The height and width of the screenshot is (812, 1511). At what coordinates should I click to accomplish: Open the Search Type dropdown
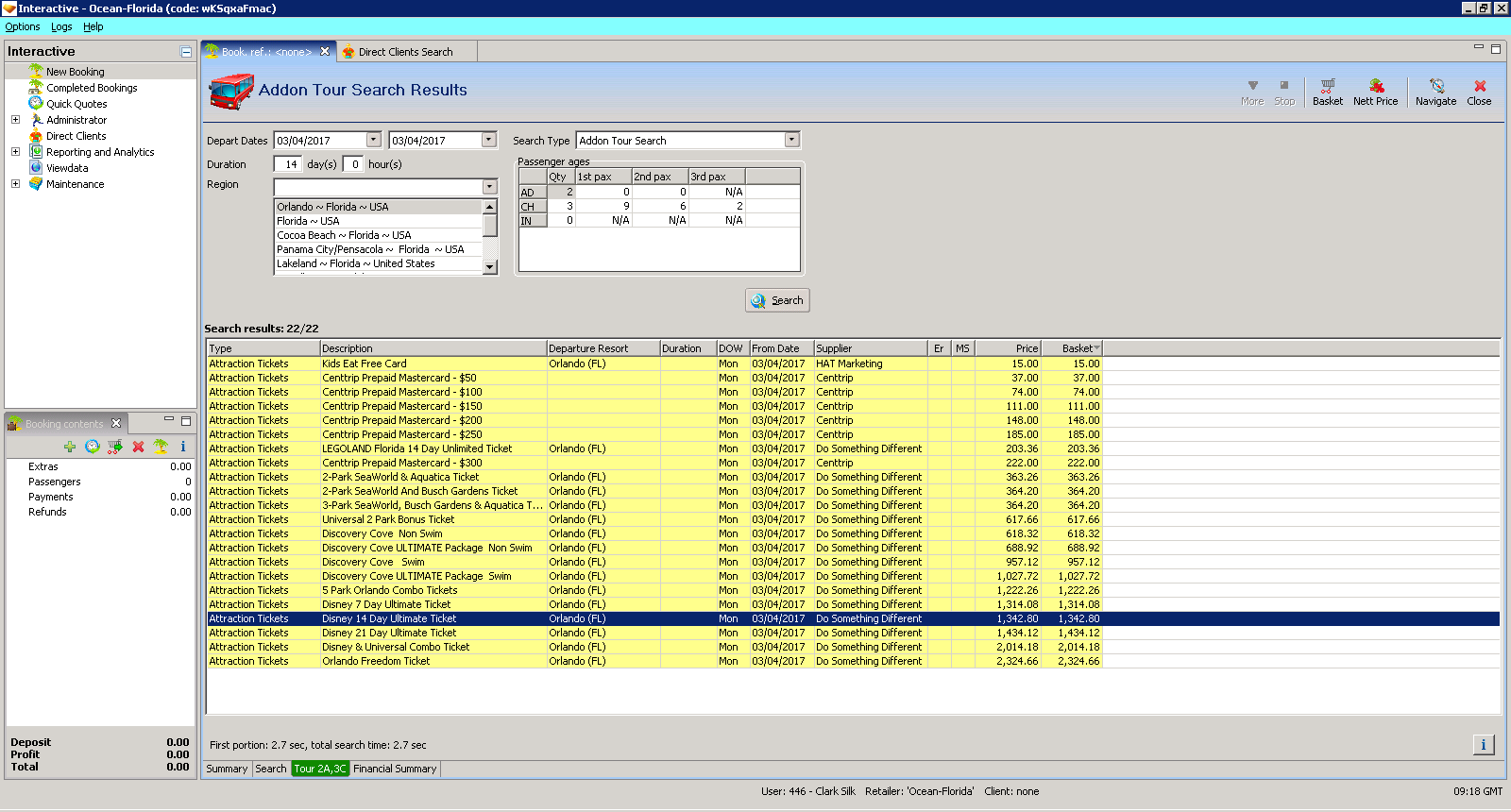pyautogui.click(x=791, y=141)
